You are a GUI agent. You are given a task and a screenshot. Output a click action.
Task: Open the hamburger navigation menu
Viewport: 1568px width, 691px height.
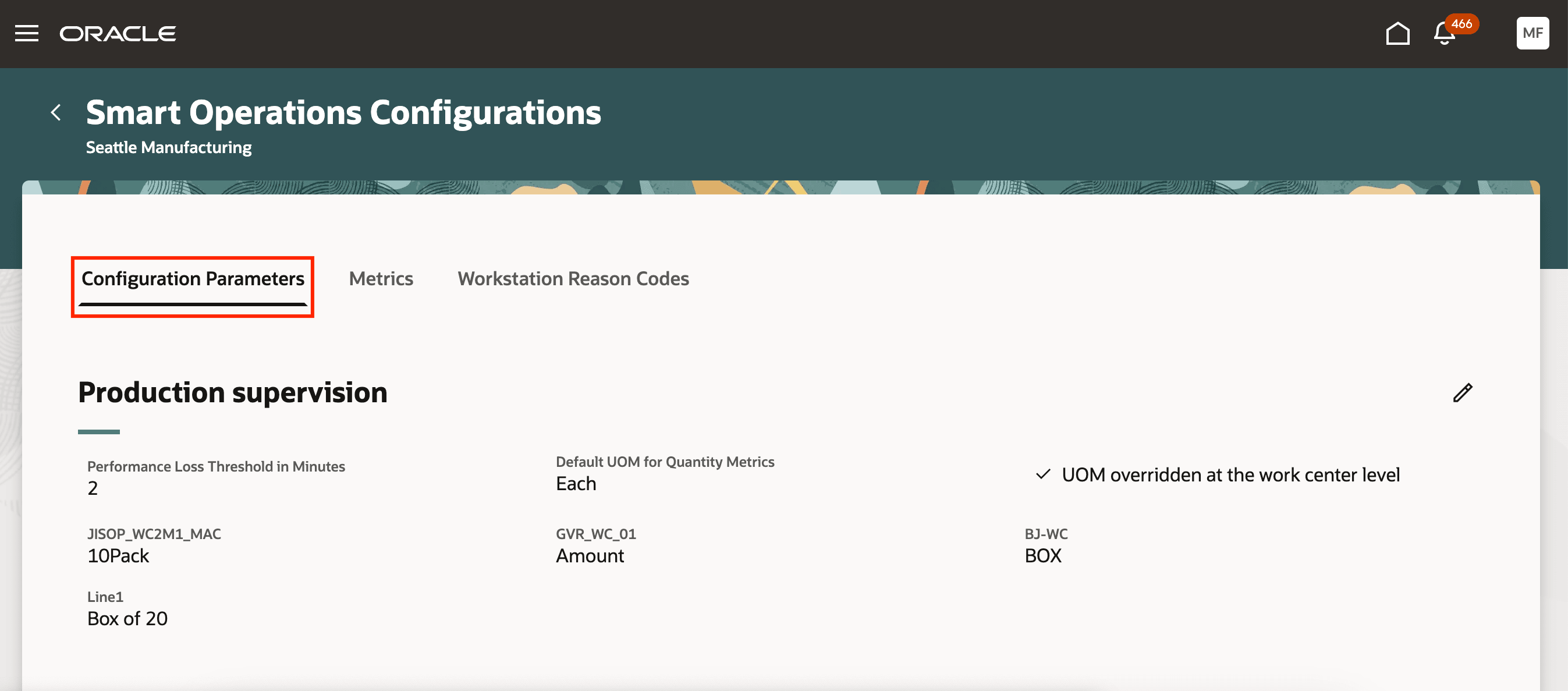[27, 34]
